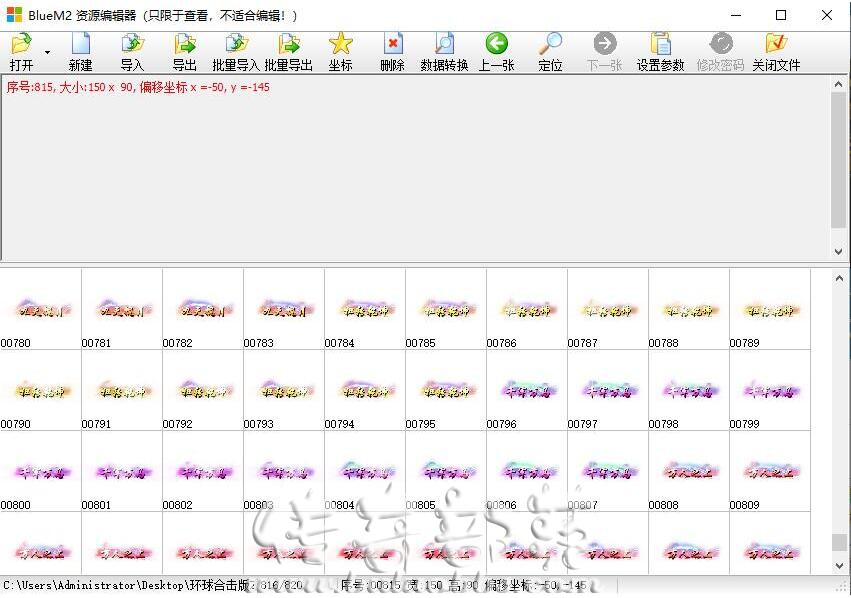Image resolution: width=851 pixels, height=598 pixels.
Task: Click the thumbnail list scrollbar thumb
Action: click(839, 542)
